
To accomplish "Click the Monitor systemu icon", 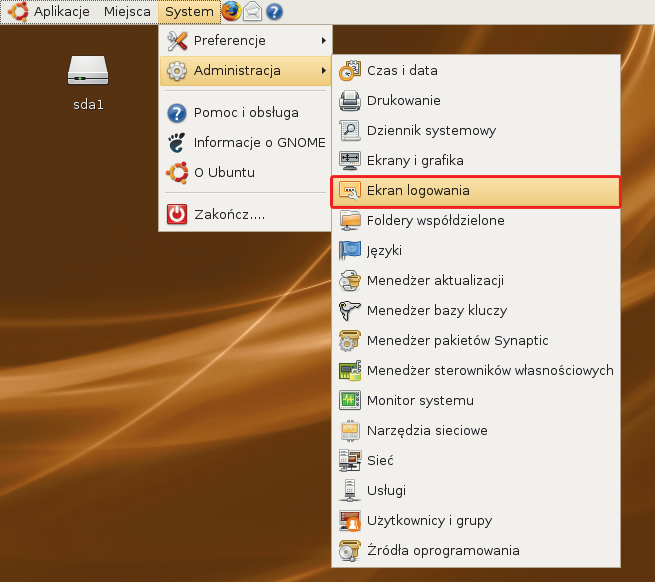I will point(349,401).
